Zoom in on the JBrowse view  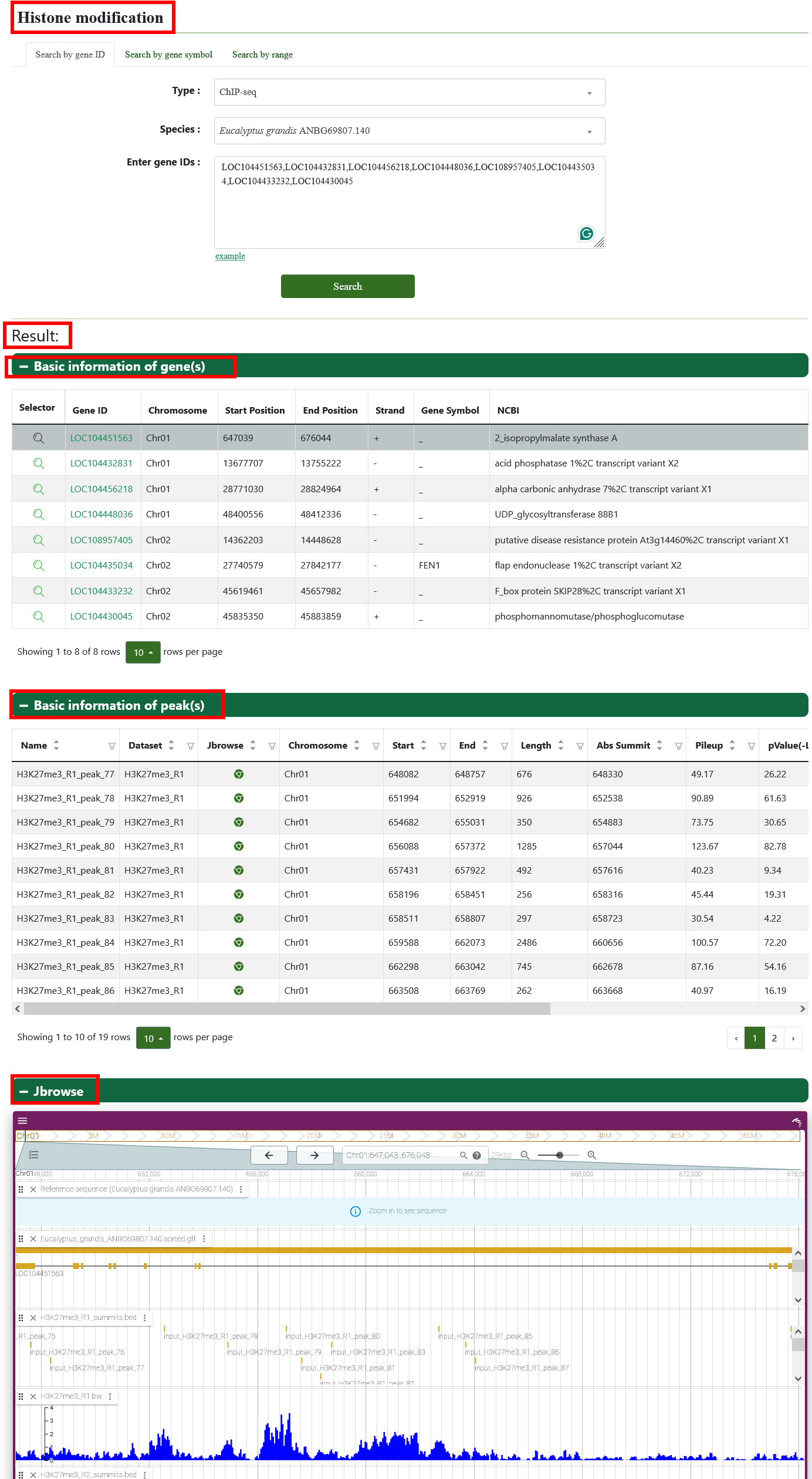[592, 1155]
